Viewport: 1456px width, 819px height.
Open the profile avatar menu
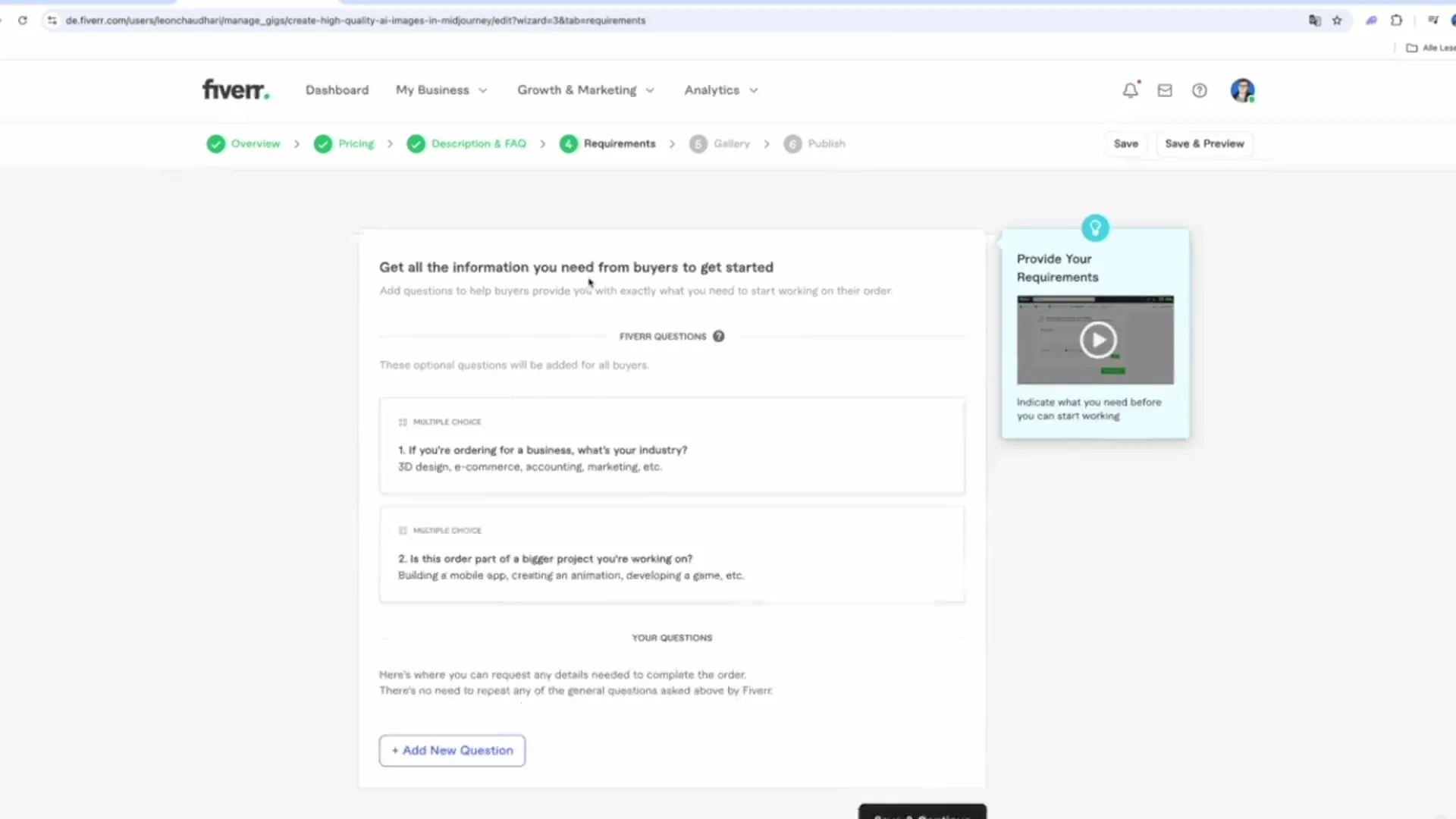tap(1241, 90)
